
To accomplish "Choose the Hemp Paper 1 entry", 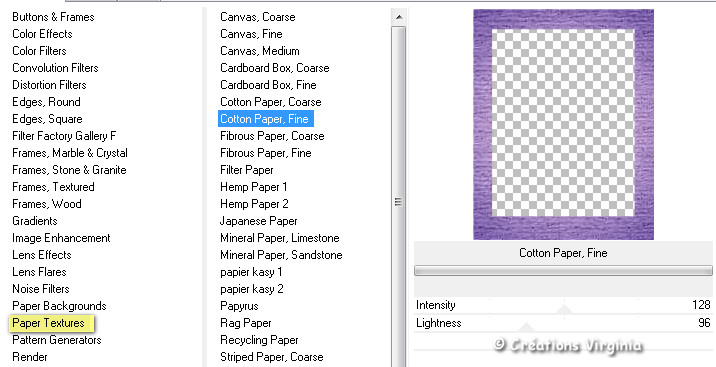I will [x=253, y=187].
